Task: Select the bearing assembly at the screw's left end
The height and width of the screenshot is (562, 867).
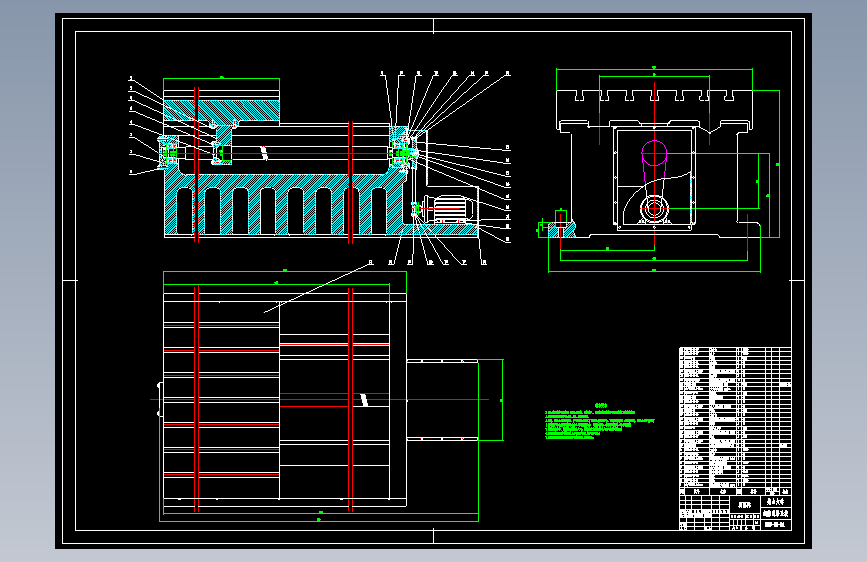Action: (168, 153)
